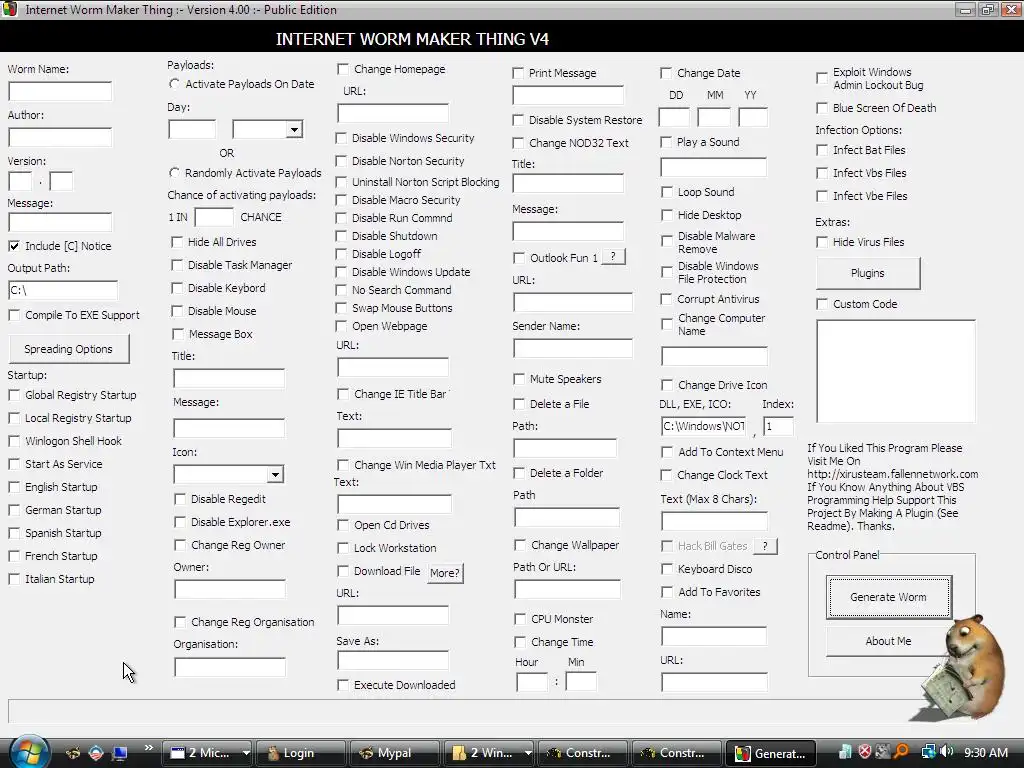Click the 9:30 AM taskbar clock
The height and width of the screenshot is (768, 1024).
(986, 752)
